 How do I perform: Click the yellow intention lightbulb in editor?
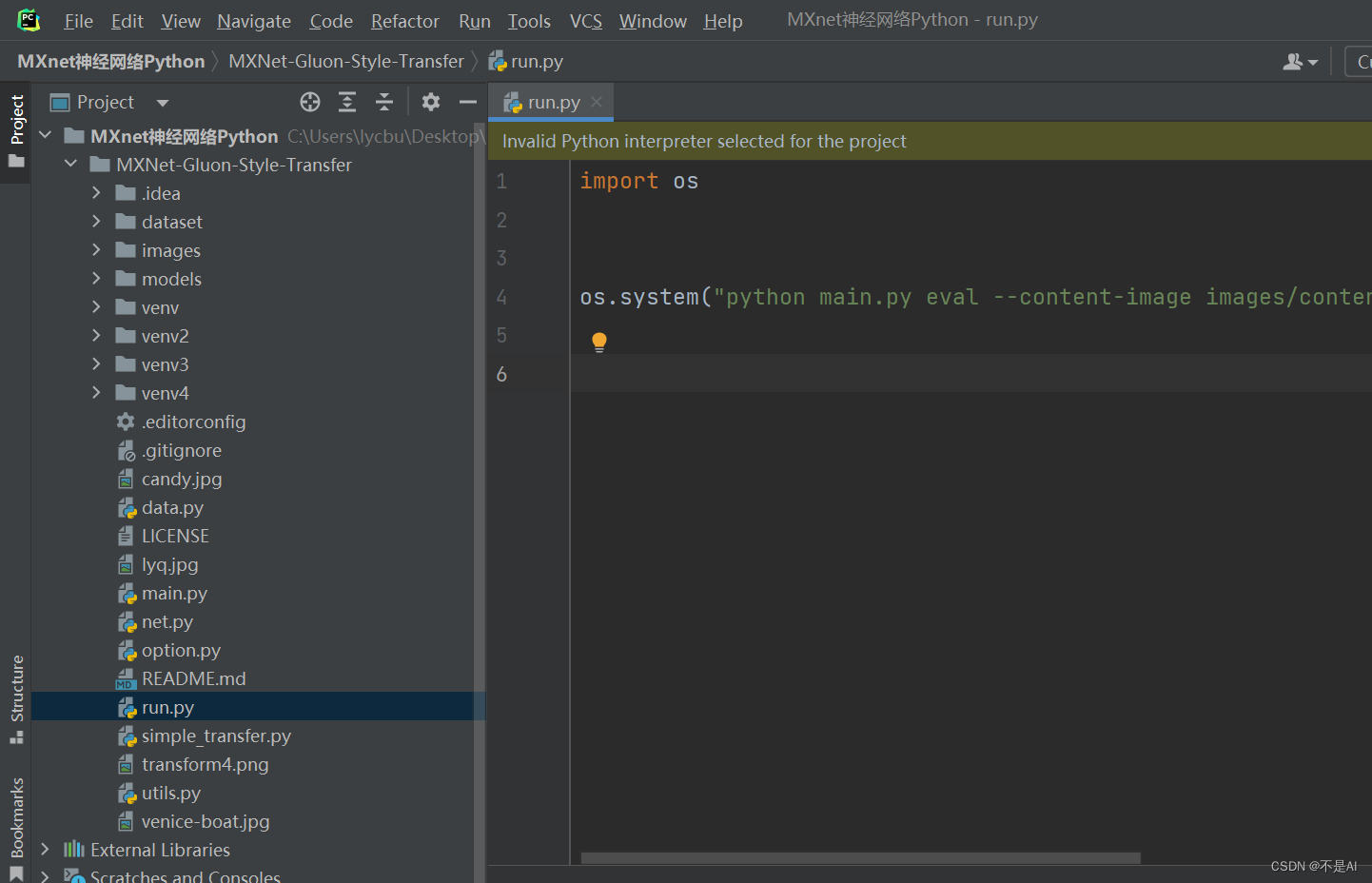tap(599, 343)
